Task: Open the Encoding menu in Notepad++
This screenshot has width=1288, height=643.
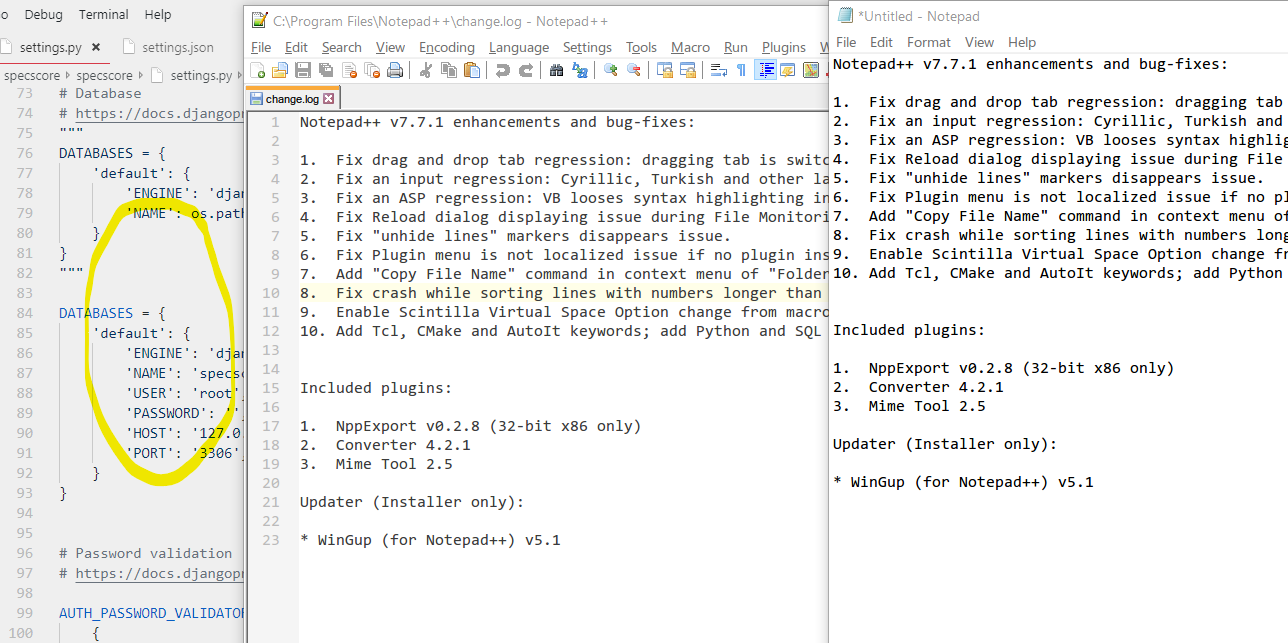Action: point(447,47)
